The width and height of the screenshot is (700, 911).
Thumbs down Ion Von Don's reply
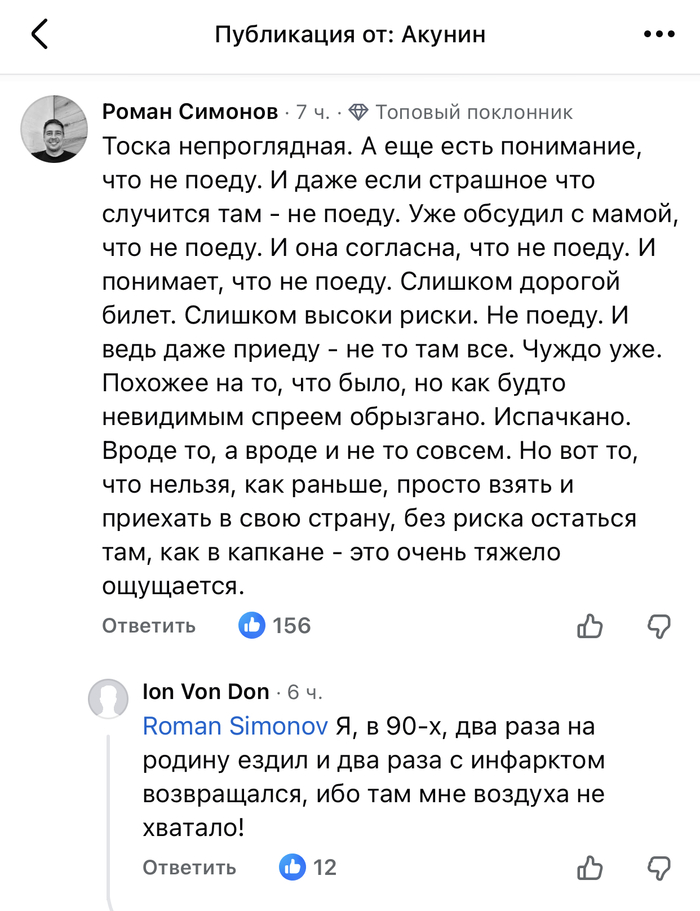(x=659, y=867)
